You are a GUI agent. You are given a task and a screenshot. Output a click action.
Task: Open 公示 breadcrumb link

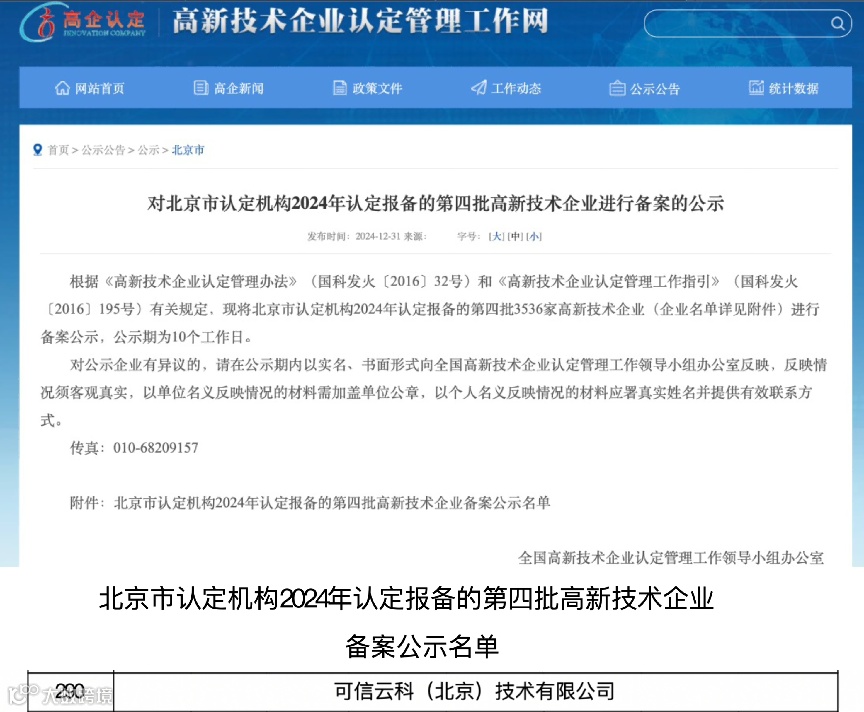tap(149, 150)
